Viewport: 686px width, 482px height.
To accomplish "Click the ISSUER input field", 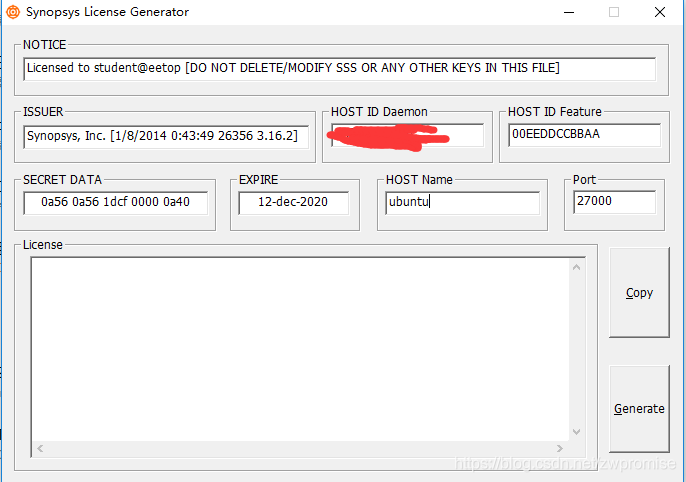I will (x=166, y=136).
